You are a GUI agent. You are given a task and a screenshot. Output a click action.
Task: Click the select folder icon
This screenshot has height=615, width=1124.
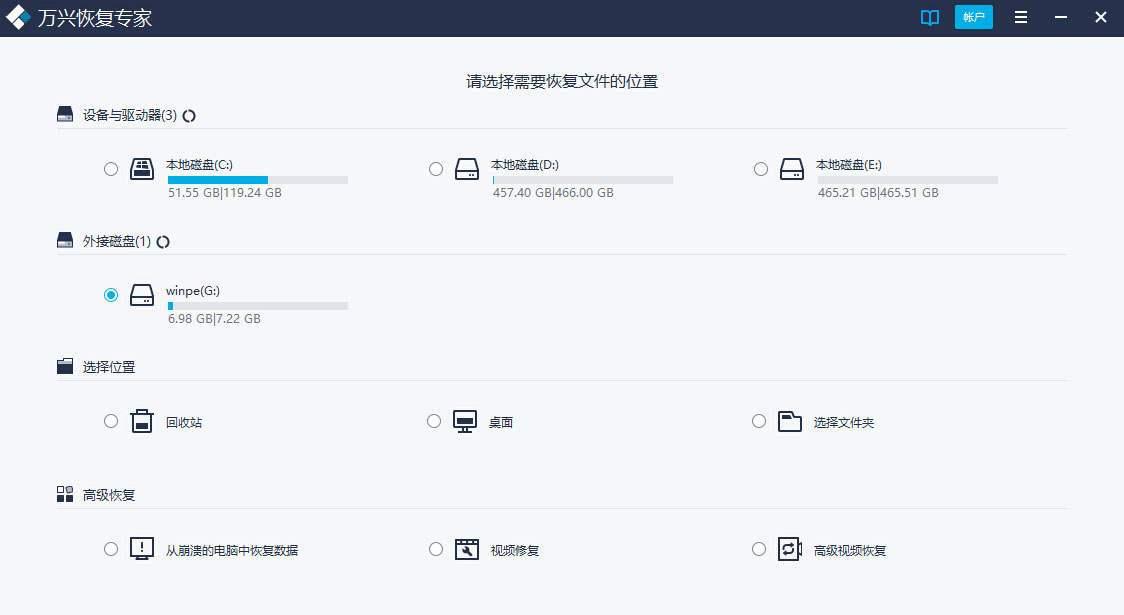(x=790, y=421)
